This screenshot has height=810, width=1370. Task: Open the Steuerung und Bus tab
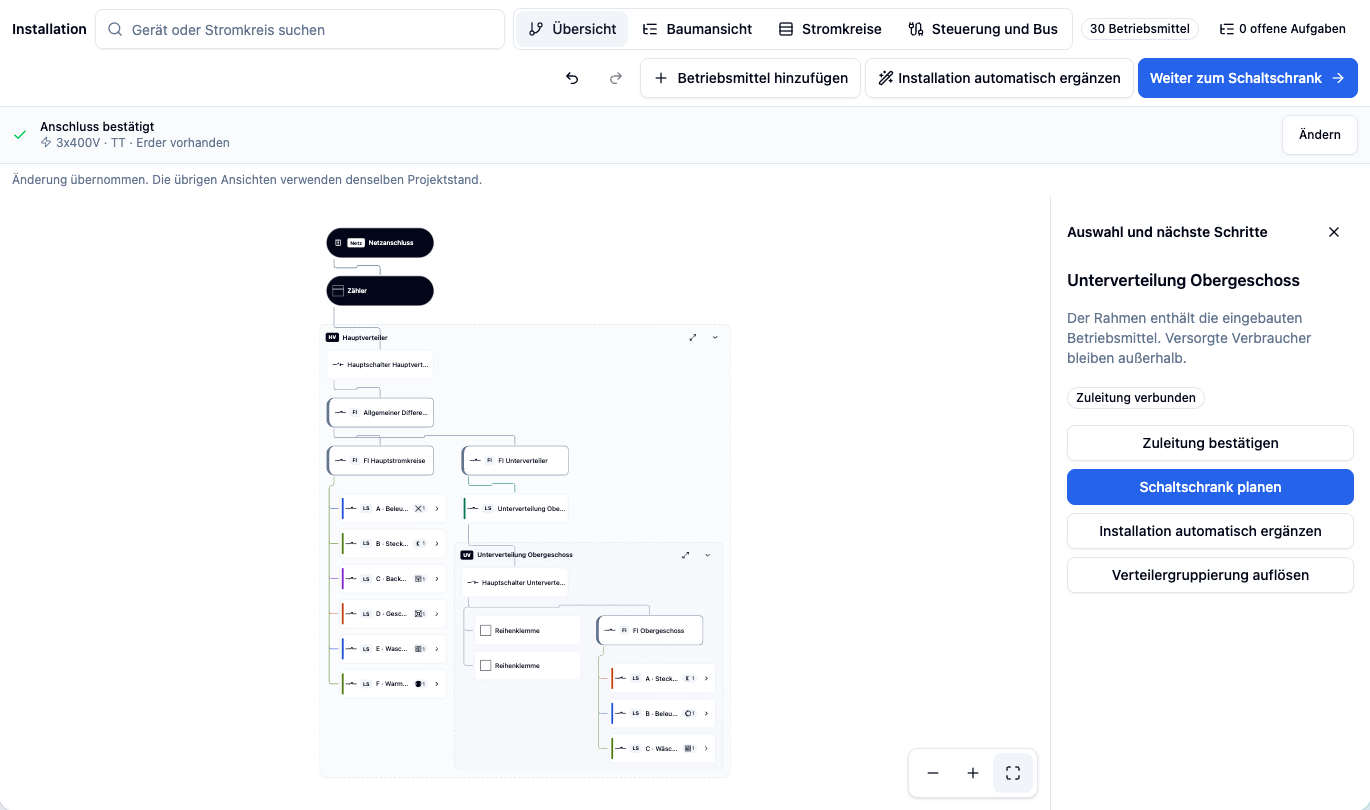(983, 29)
